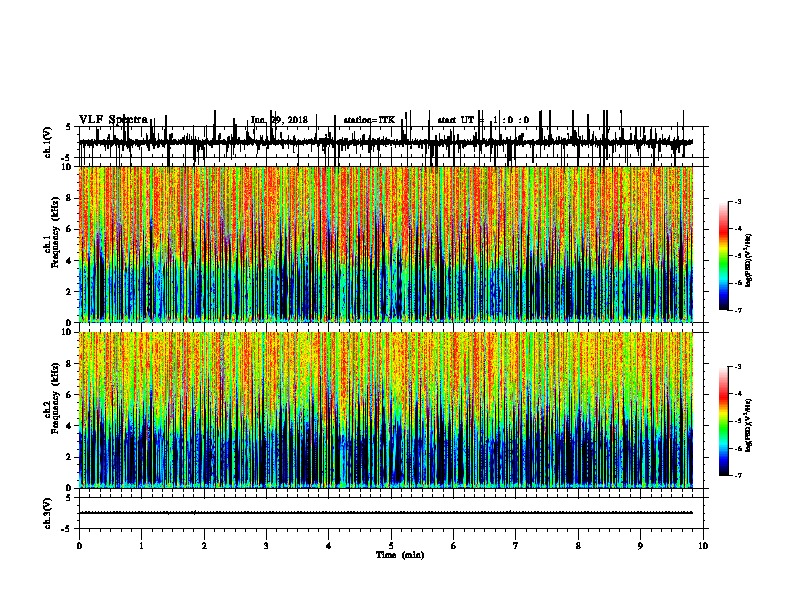
Task: Click the "2" kHz tick of ch.2 spectrogram
Action: (70, 457)
